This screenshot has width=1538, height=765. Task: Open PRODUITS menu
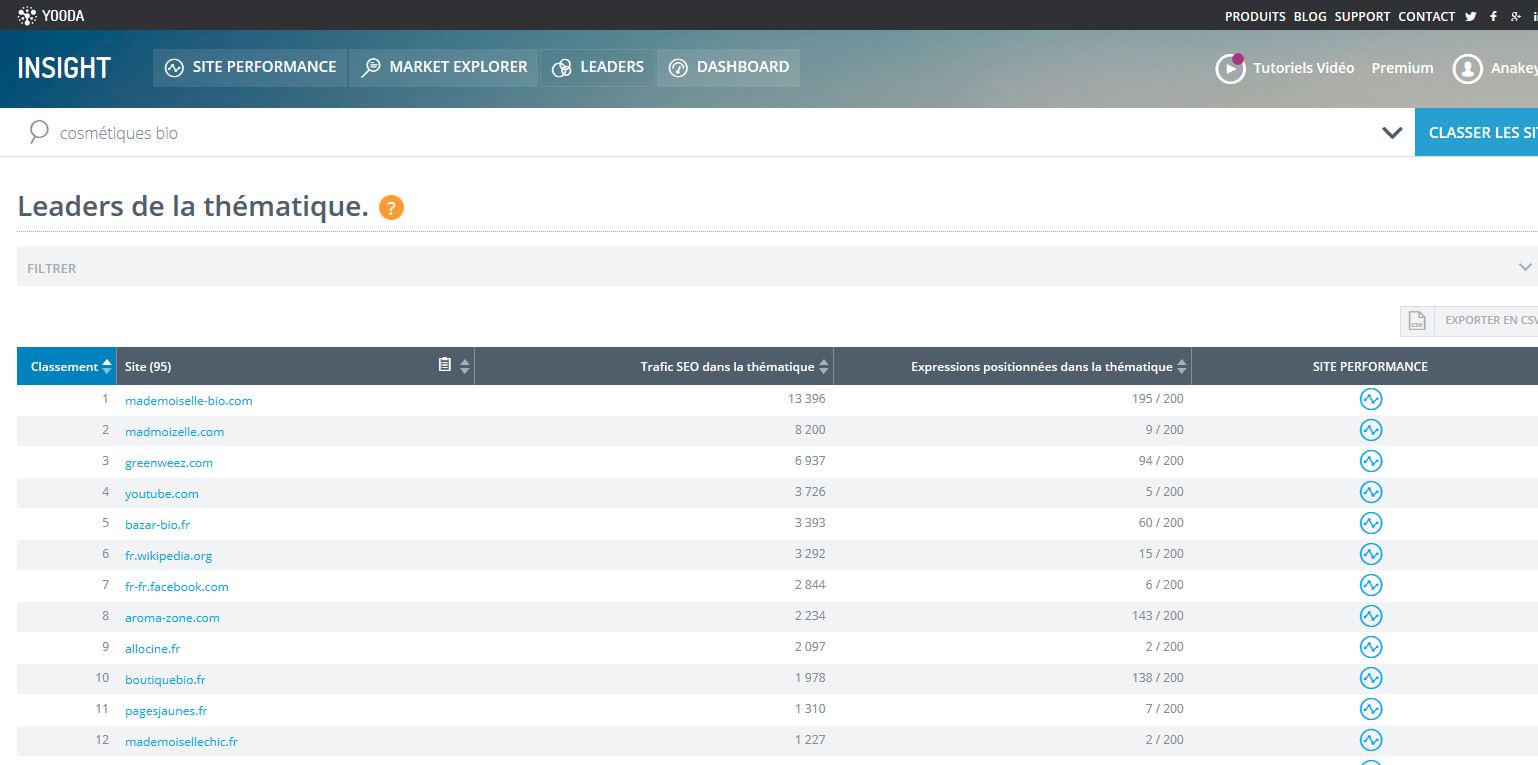[1255, 16]
